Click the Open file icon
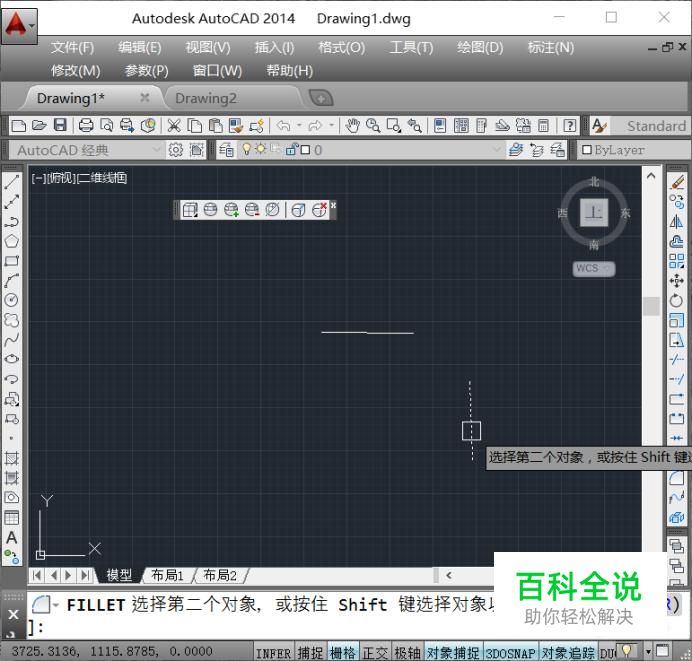This screenshot has width=692, height=661. 39,126
